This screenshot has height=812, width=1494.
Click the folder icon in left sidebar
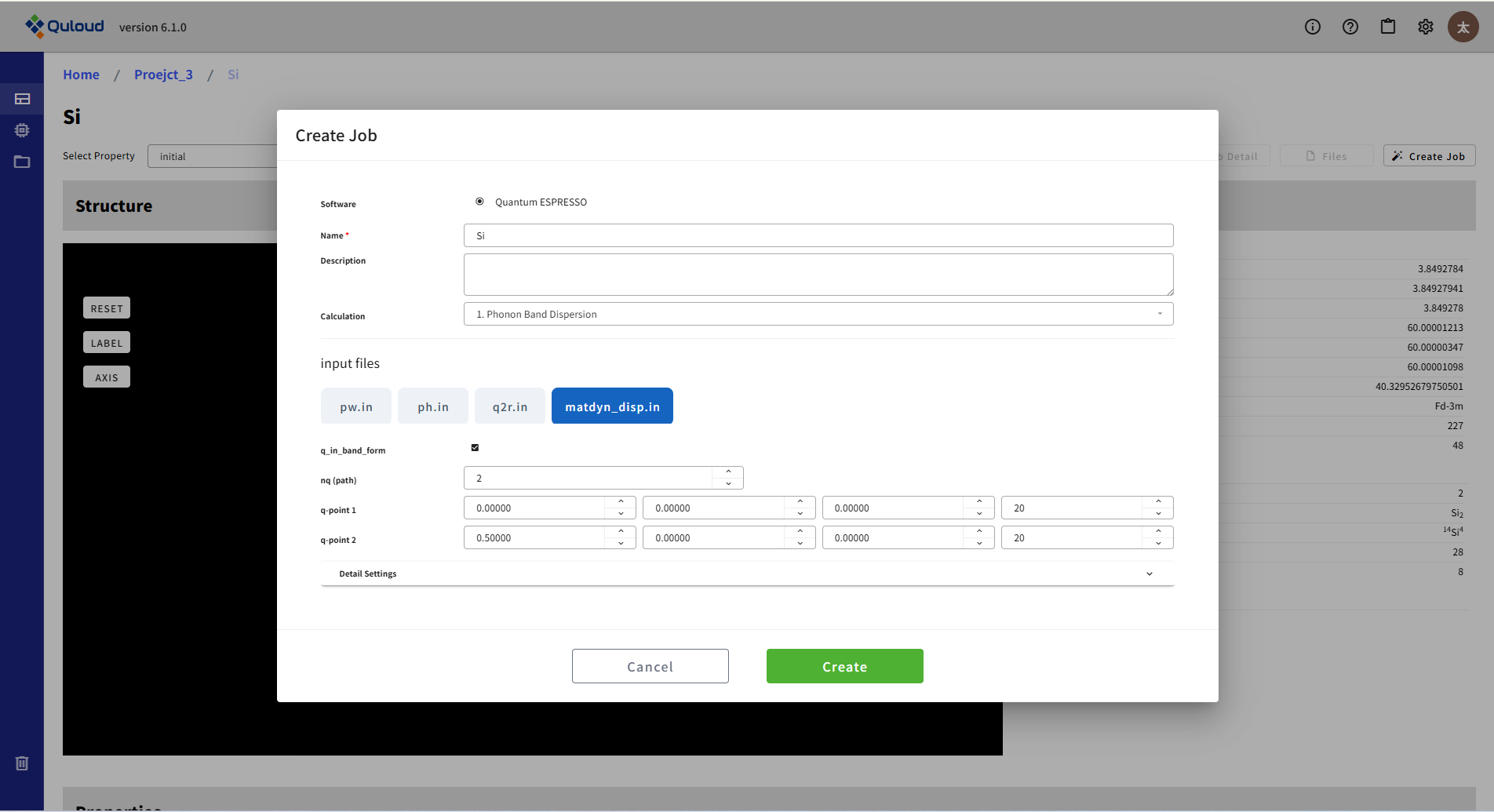pyautogui.click(x=22, y=162)
